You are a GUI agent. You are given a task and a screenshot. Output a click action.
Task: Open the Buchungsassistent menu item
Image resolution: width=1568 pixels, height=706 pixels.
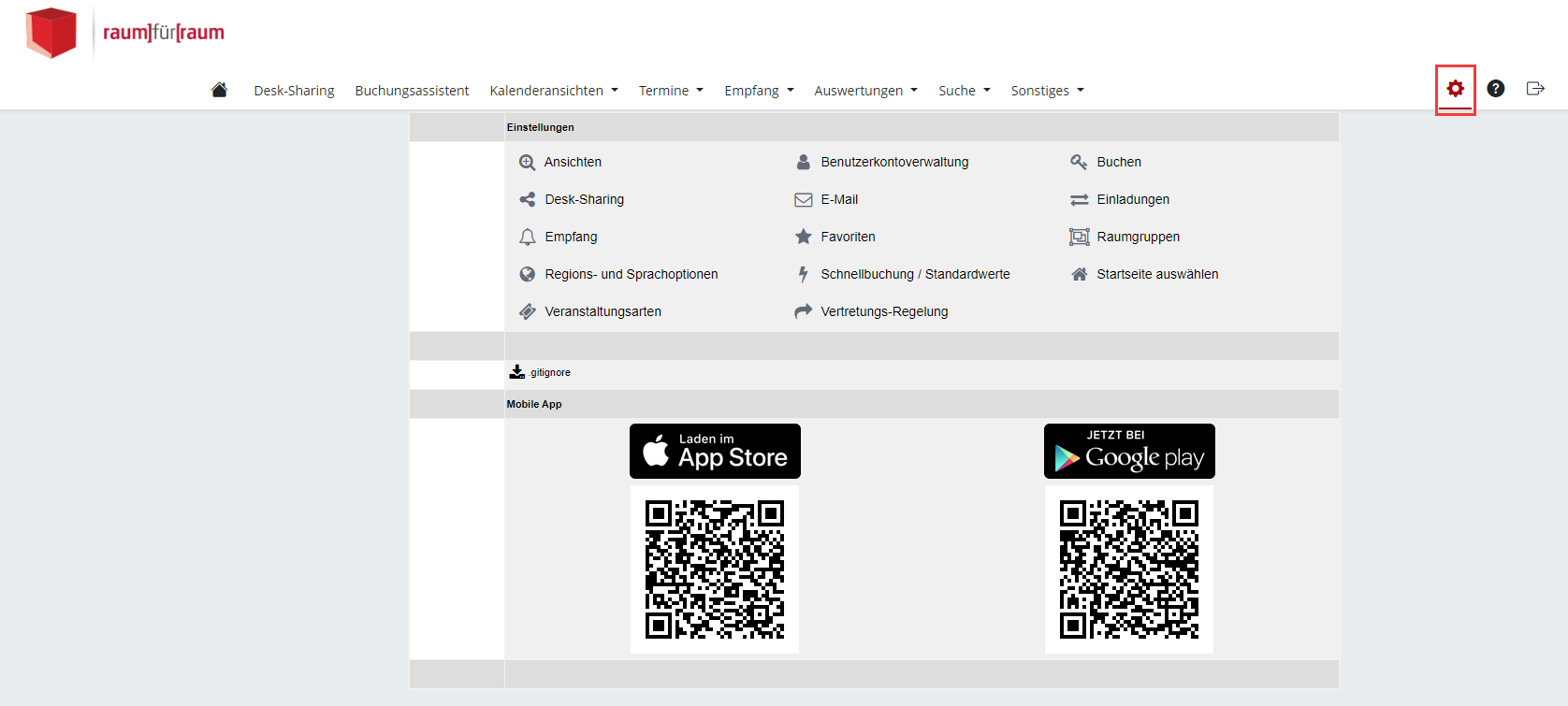412,91
